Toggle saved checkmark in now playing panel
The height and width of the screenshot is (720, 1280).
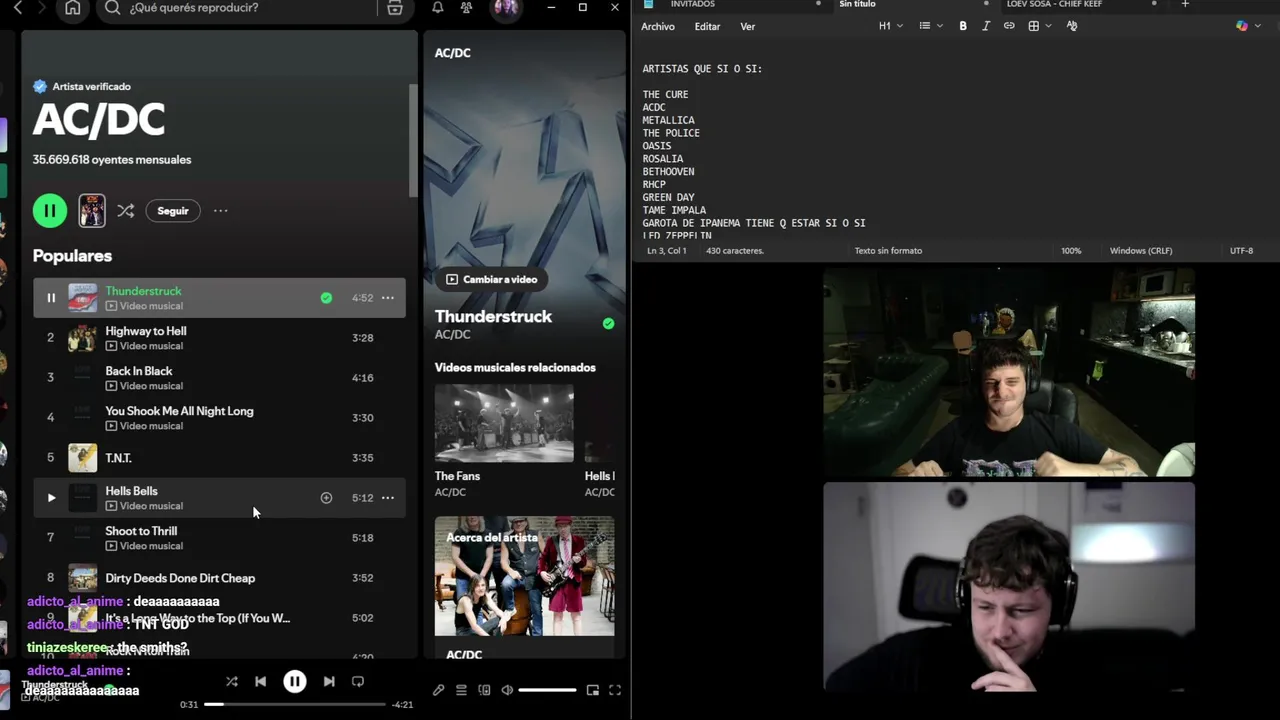(x=608, y=323)
